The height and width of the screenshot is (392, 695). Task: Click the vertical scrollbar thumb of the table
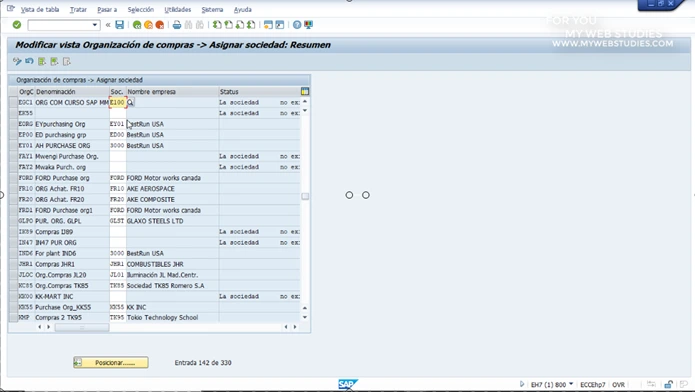tap(305, 196)
